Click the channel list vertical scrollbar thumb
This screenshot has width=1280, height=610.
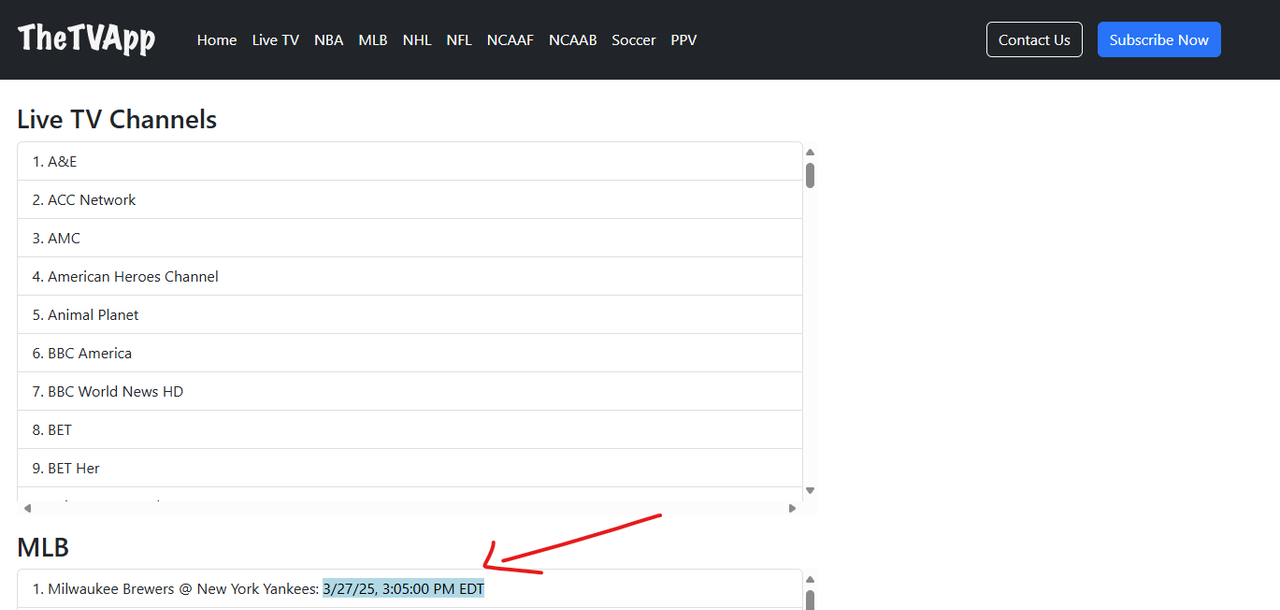(810, 175)
